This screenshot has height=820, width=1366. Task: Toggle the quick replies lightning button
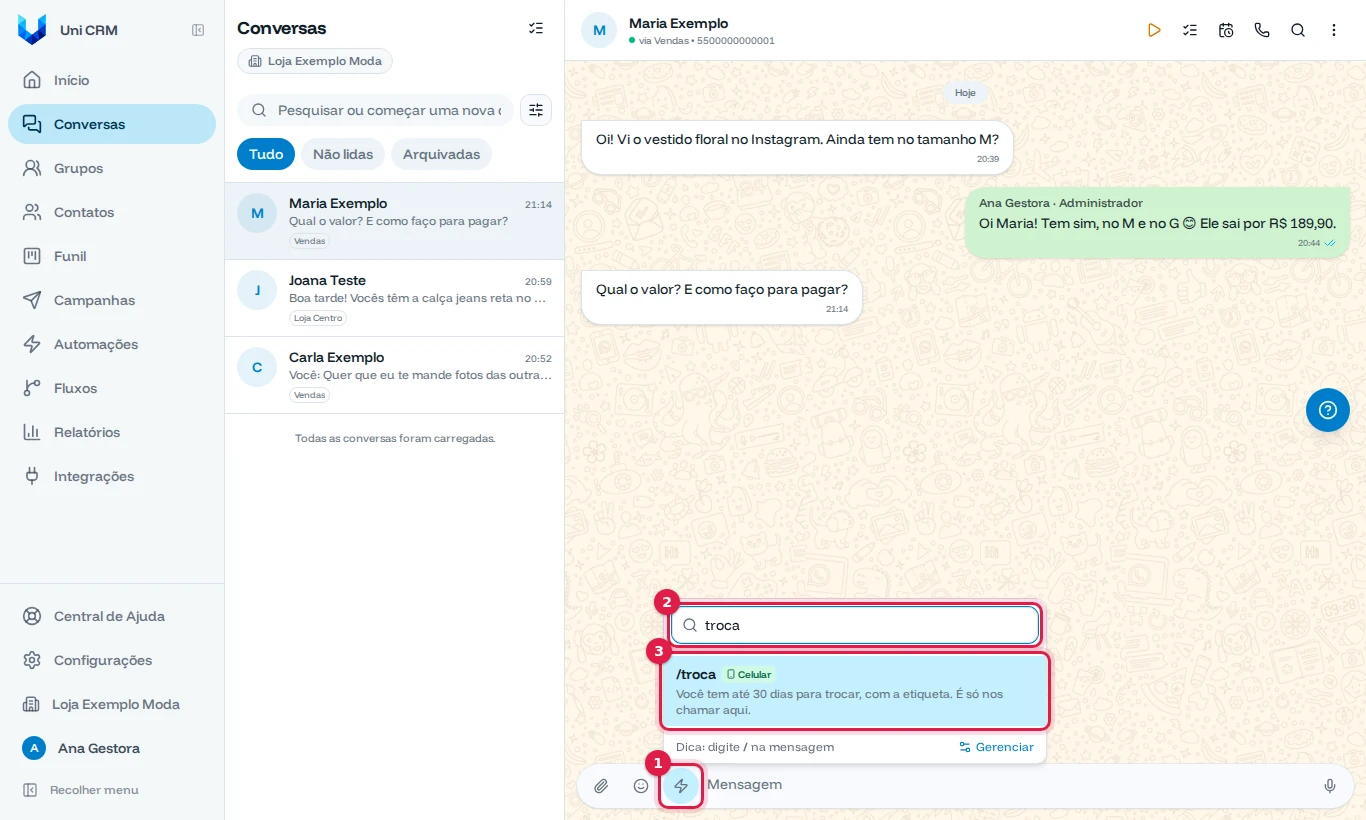pyautogui.click(x=681, y=786)
